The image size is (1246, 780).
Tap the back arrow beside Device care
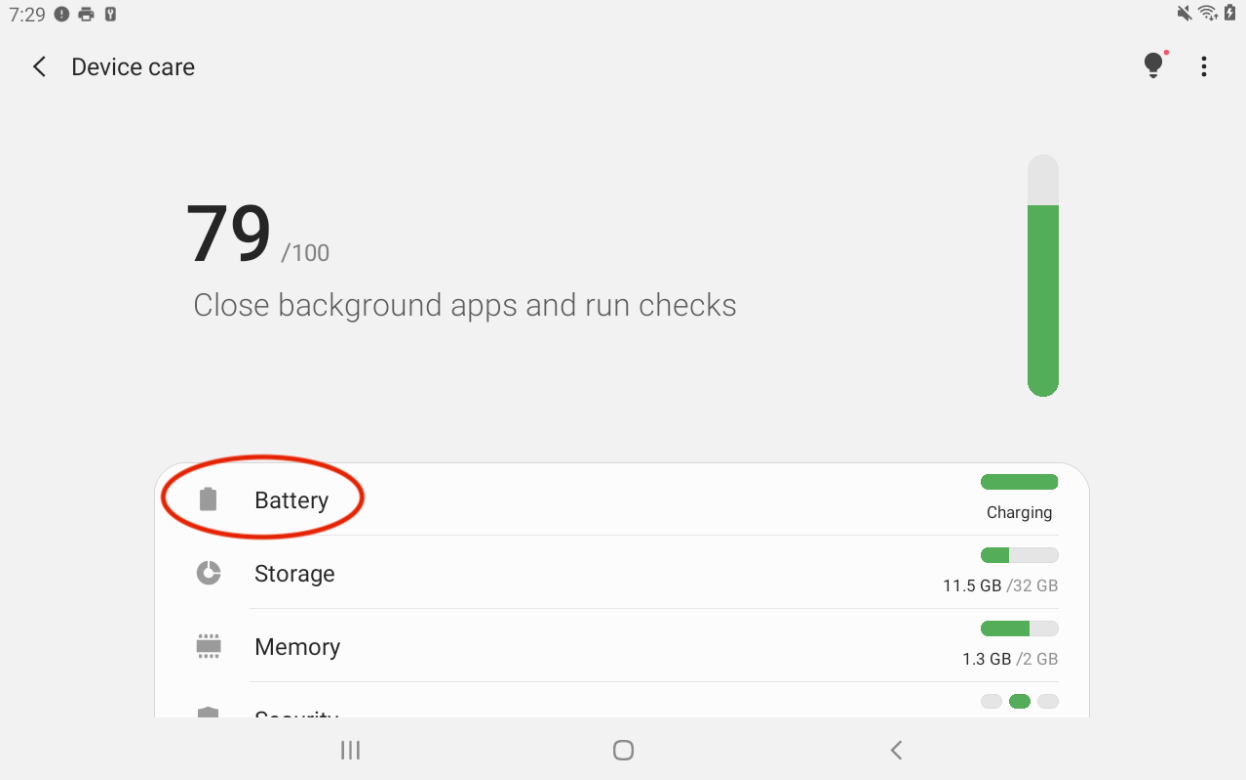coord(39,67)
